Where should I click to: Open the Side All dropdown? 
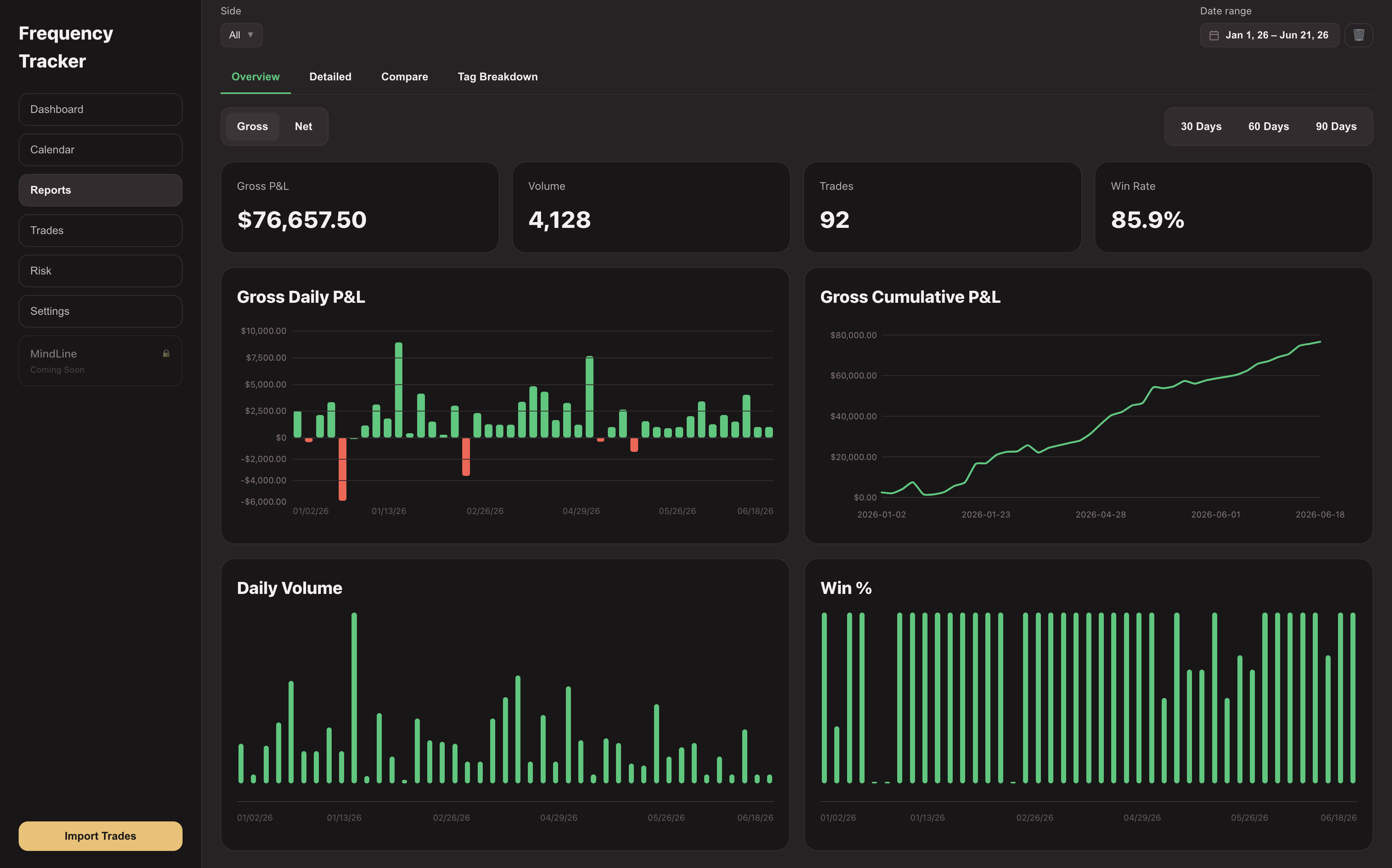[241, 35]
